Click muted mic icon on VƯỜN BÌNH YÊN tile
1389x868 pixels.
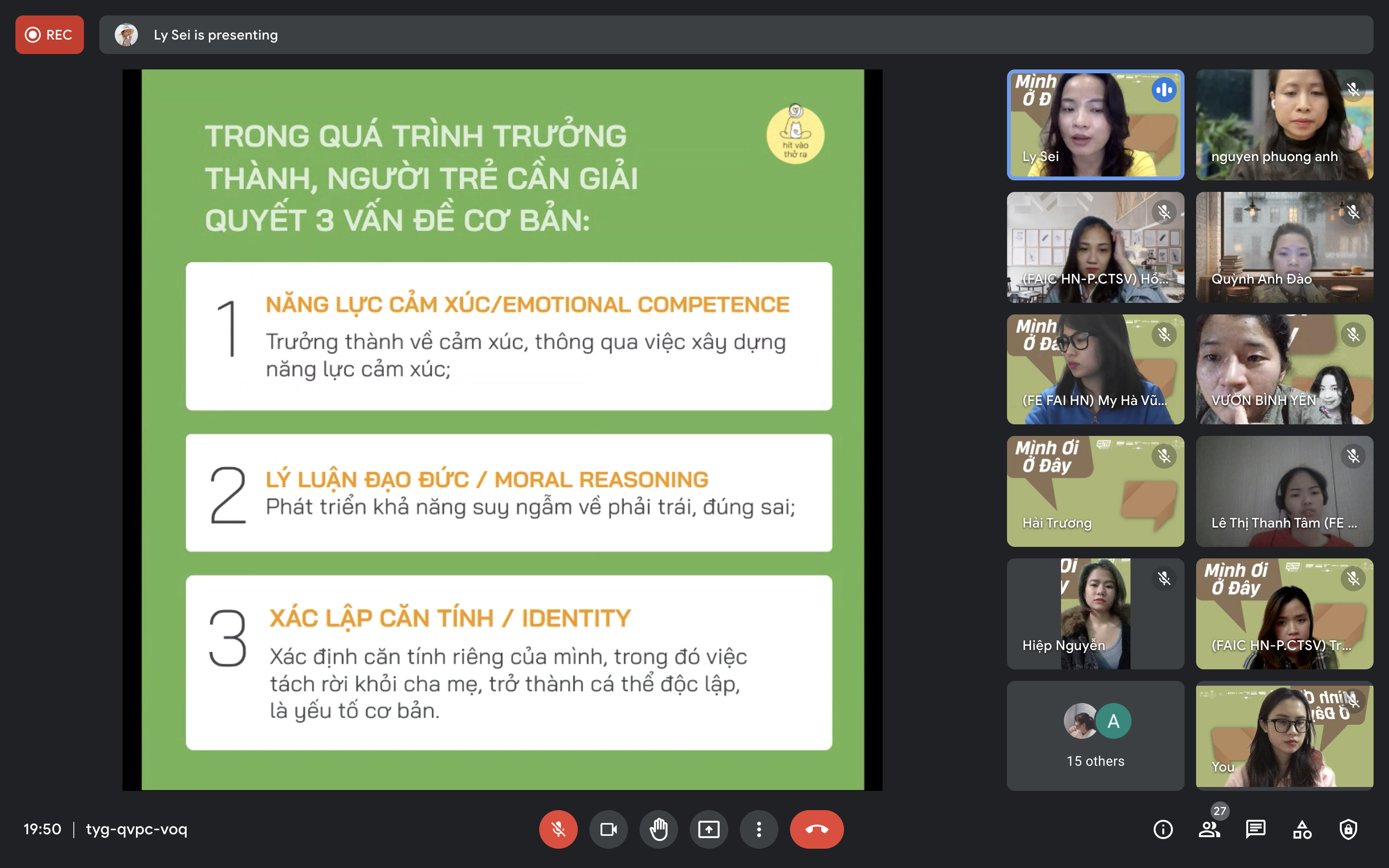tap(1353, 334)
